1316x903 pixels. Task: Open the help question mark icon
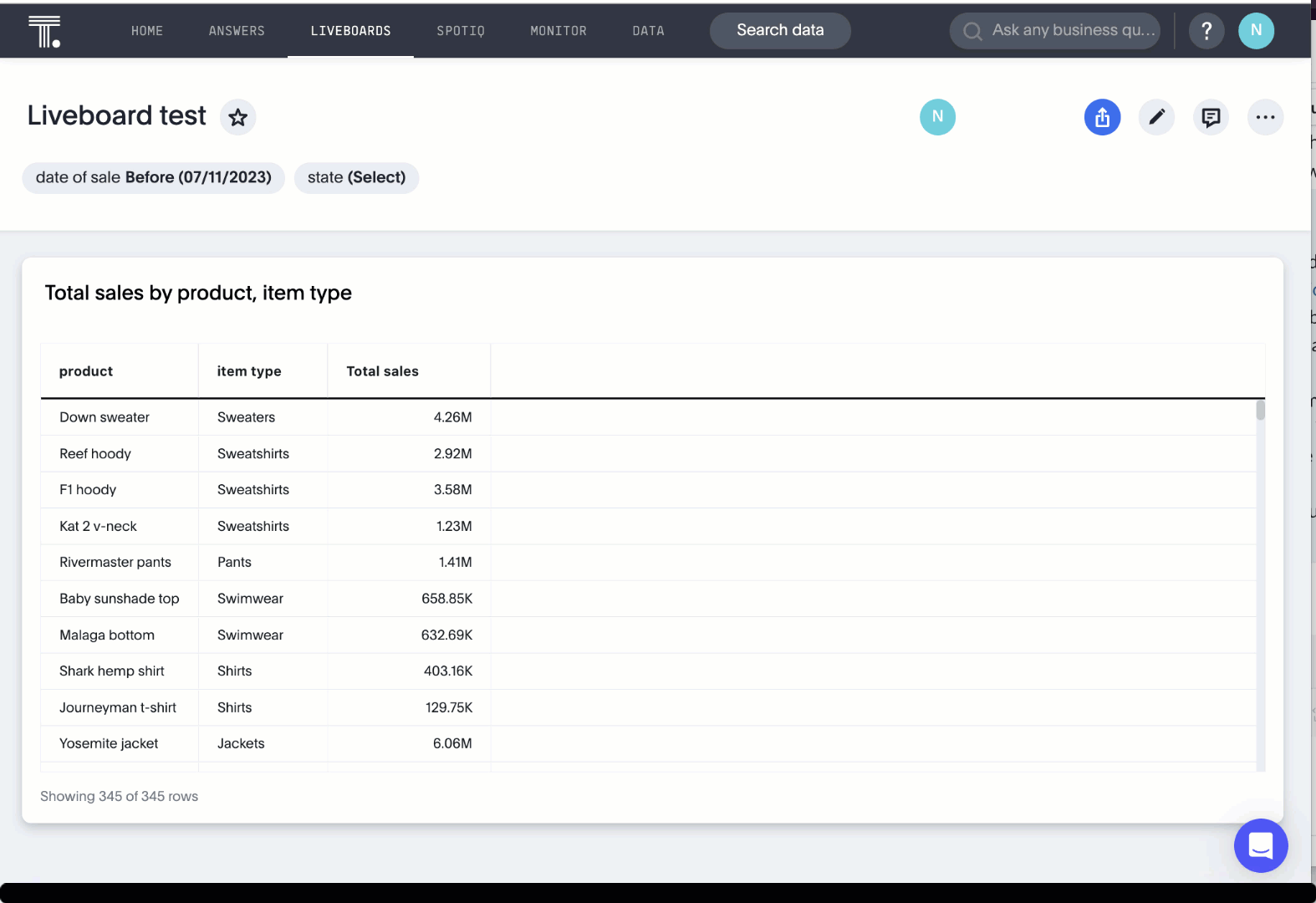click(x=1206, y=31)
